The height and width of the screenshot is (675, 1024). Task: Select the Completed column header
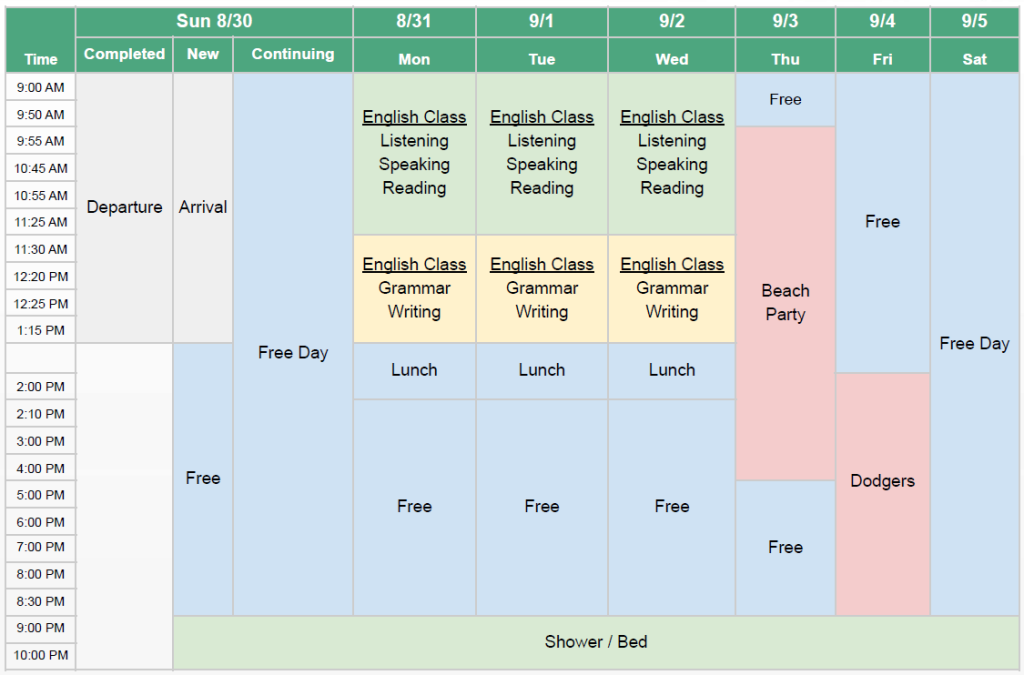pyautogui.click(x=124, y=54)
